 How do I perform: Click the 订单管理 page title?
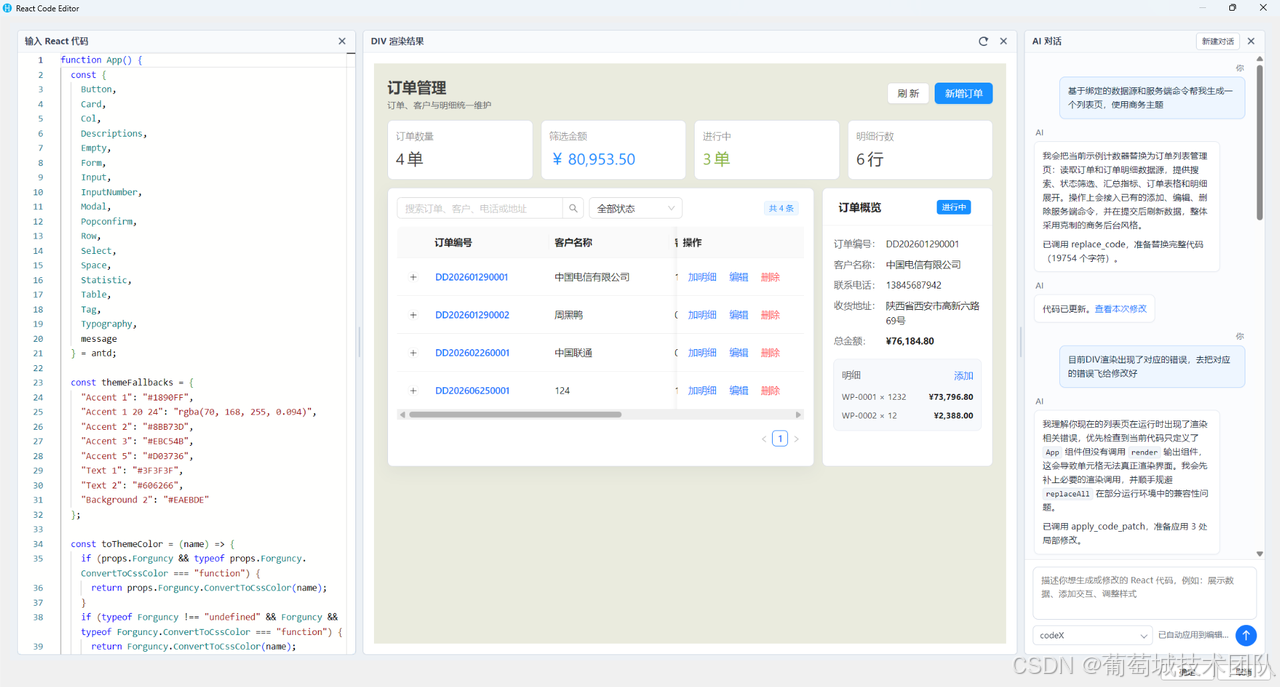point(417,88)
